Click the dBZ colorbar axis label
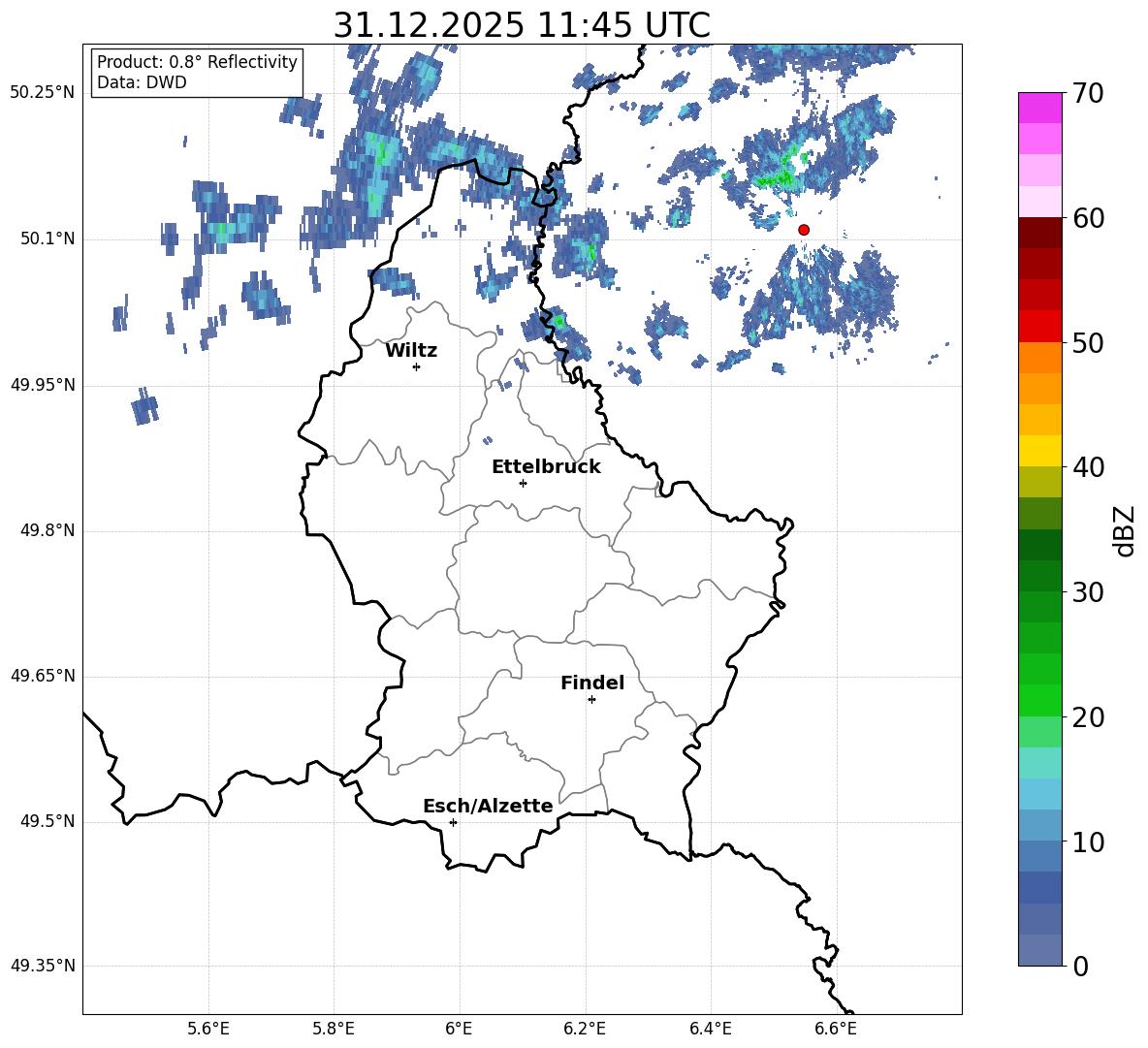 tap(1126, 530)
